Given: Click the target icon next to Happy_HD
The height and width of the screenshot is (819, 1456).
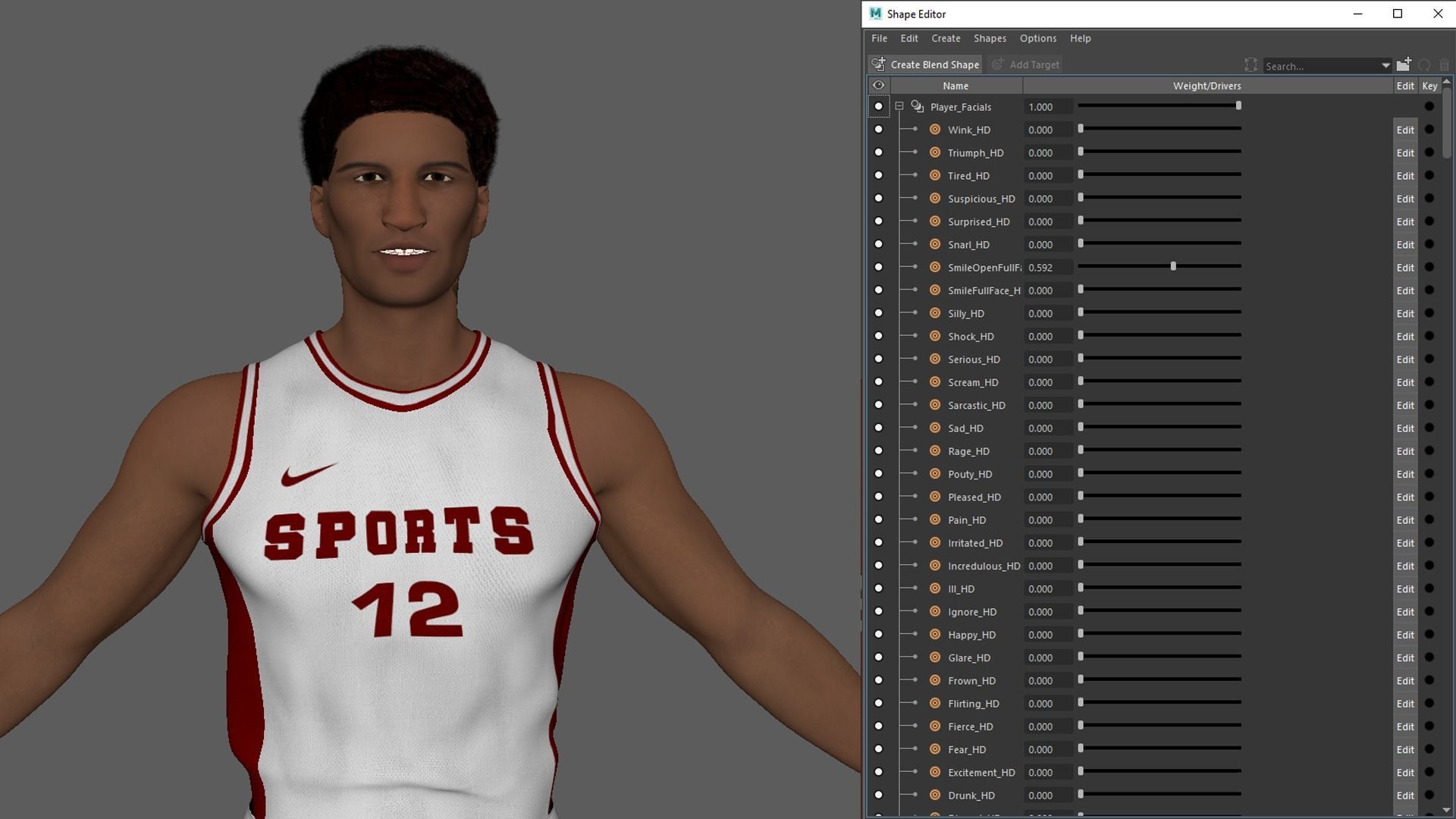Looking at the screenshot, I should click(935, 634).
